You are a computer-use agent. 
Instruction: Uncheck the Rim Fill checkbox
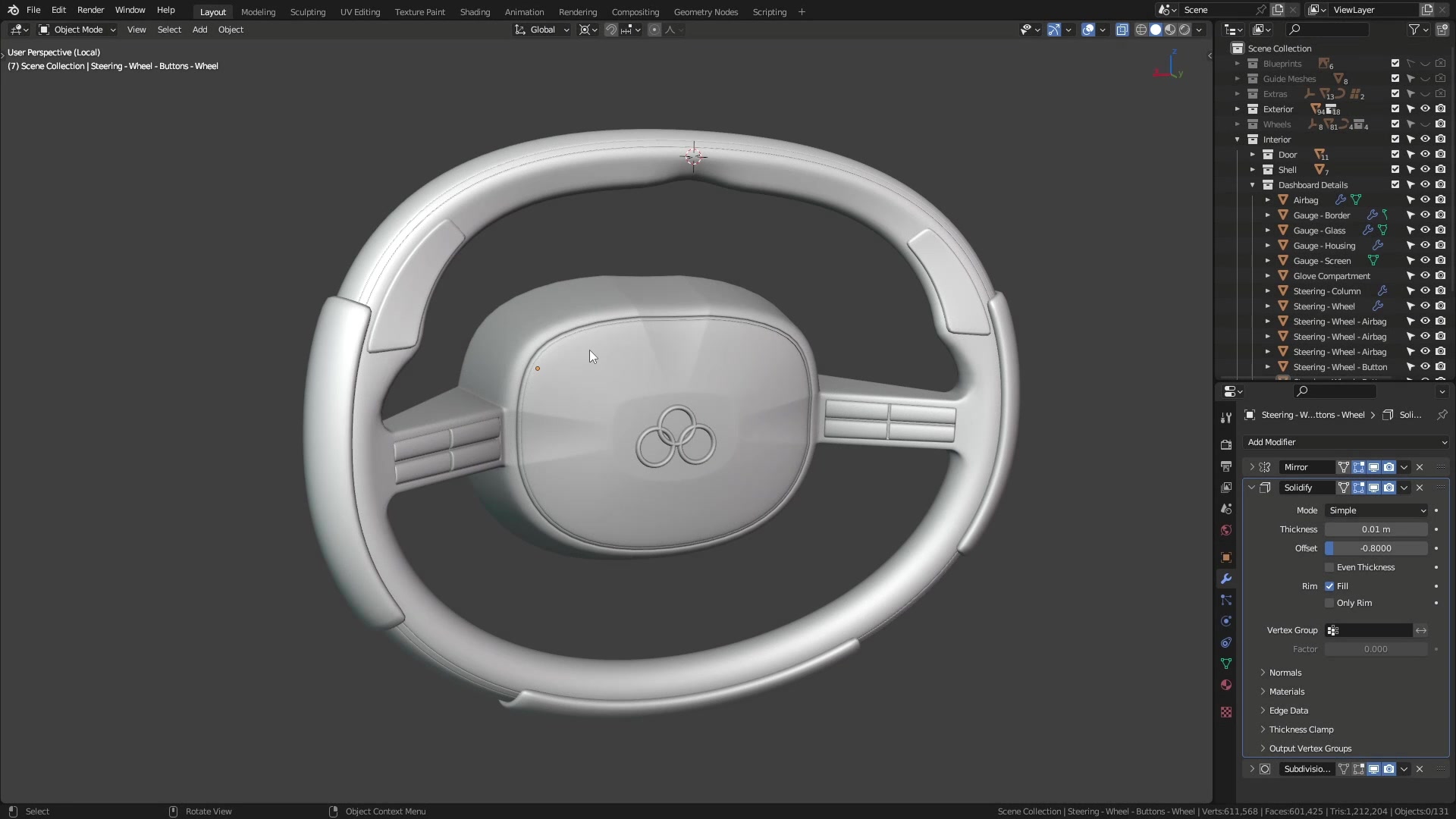click(1329, 586)
